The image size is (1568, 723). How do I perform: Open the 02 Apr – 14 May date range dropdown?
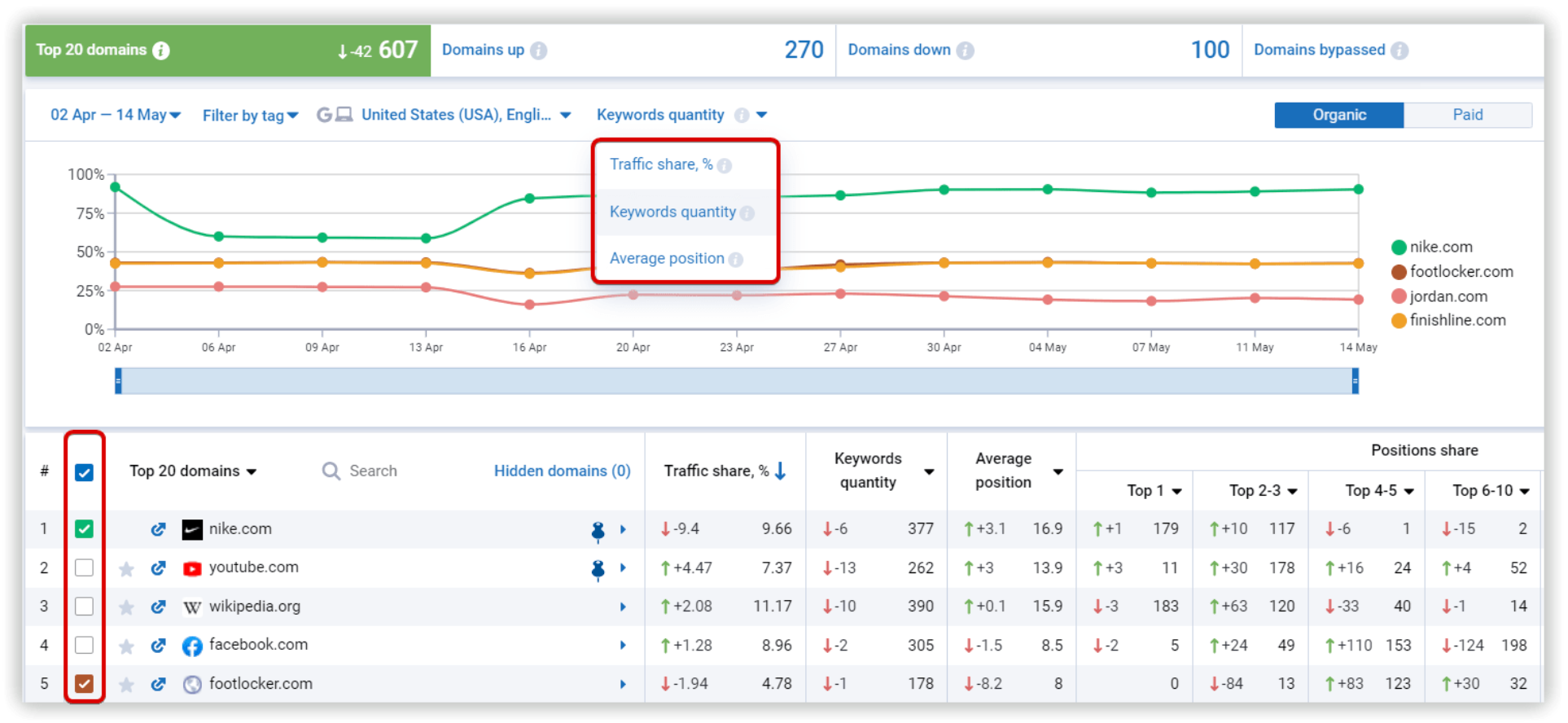[x=116, y=115]
